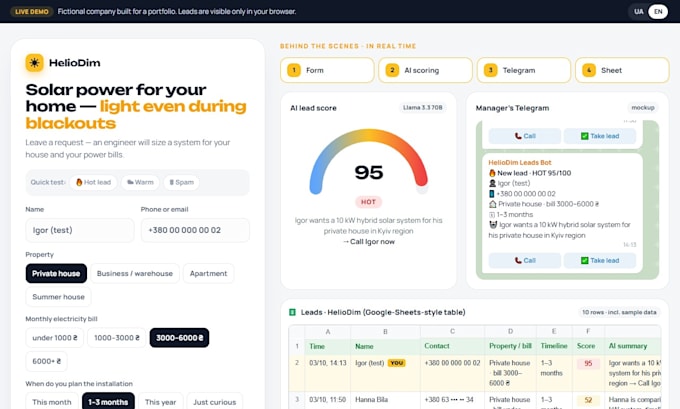The height and width of the screenshot is (409, 680).
Task: Click the Llama 3.3 70B model tag
Action: pyautogui.click(x=422, y=108)
